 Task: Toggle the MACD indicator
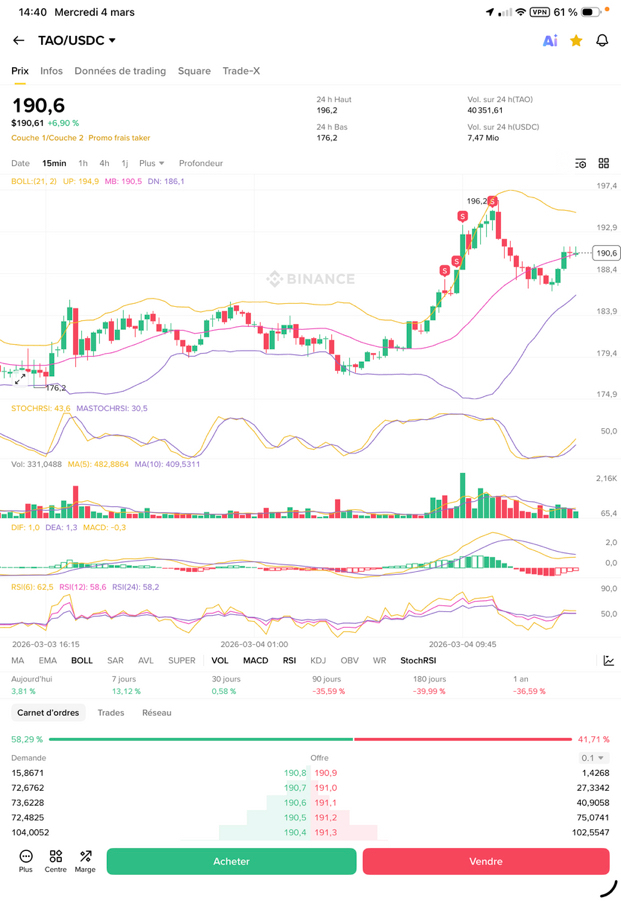[x=256, y=661]
